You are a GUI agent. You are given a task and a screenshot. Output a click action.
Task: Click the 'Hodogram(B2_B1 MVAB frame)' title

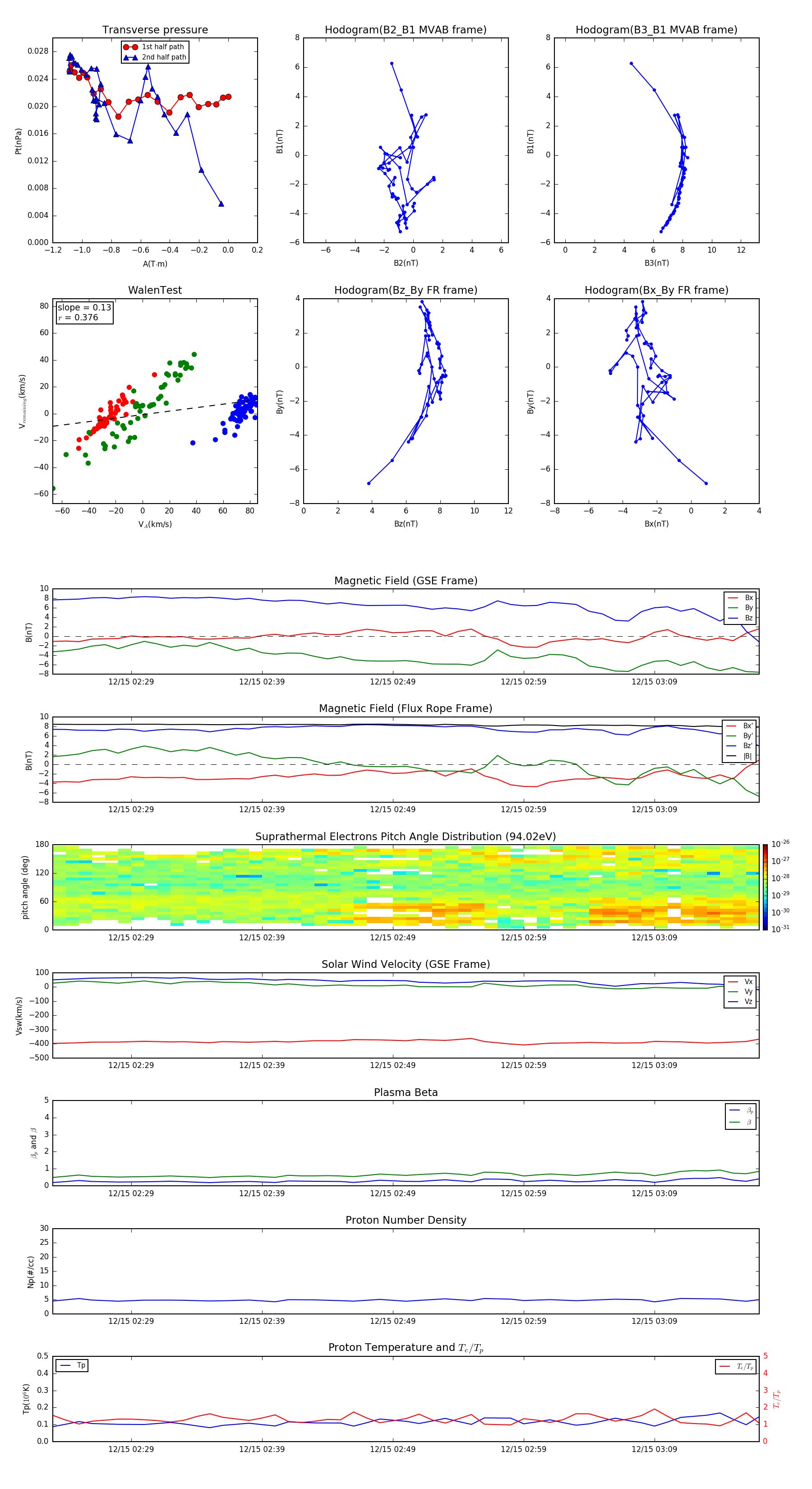(406, 30)
